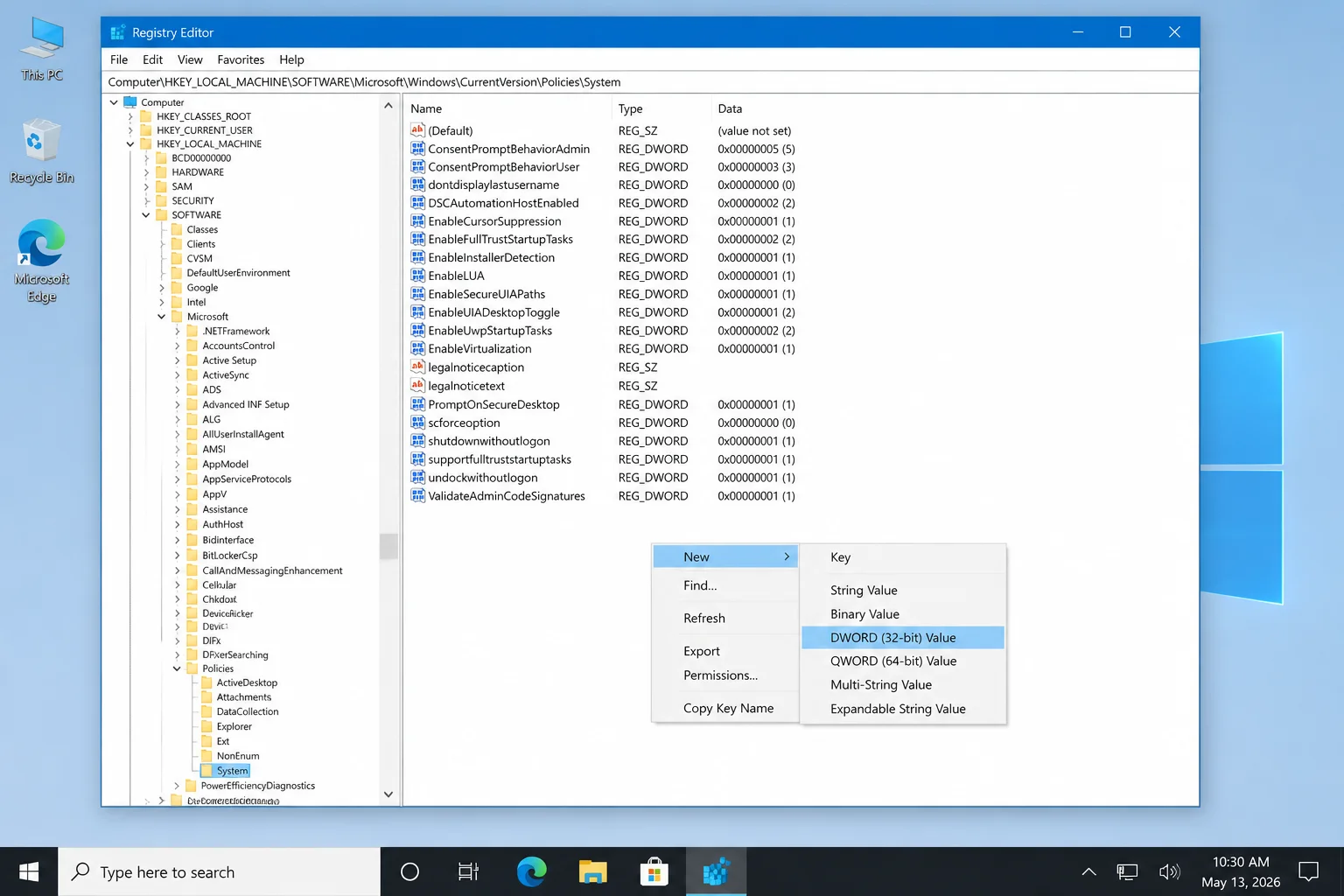
Task: Select Recycle Bin desktop icon
Action: point(41,151)
